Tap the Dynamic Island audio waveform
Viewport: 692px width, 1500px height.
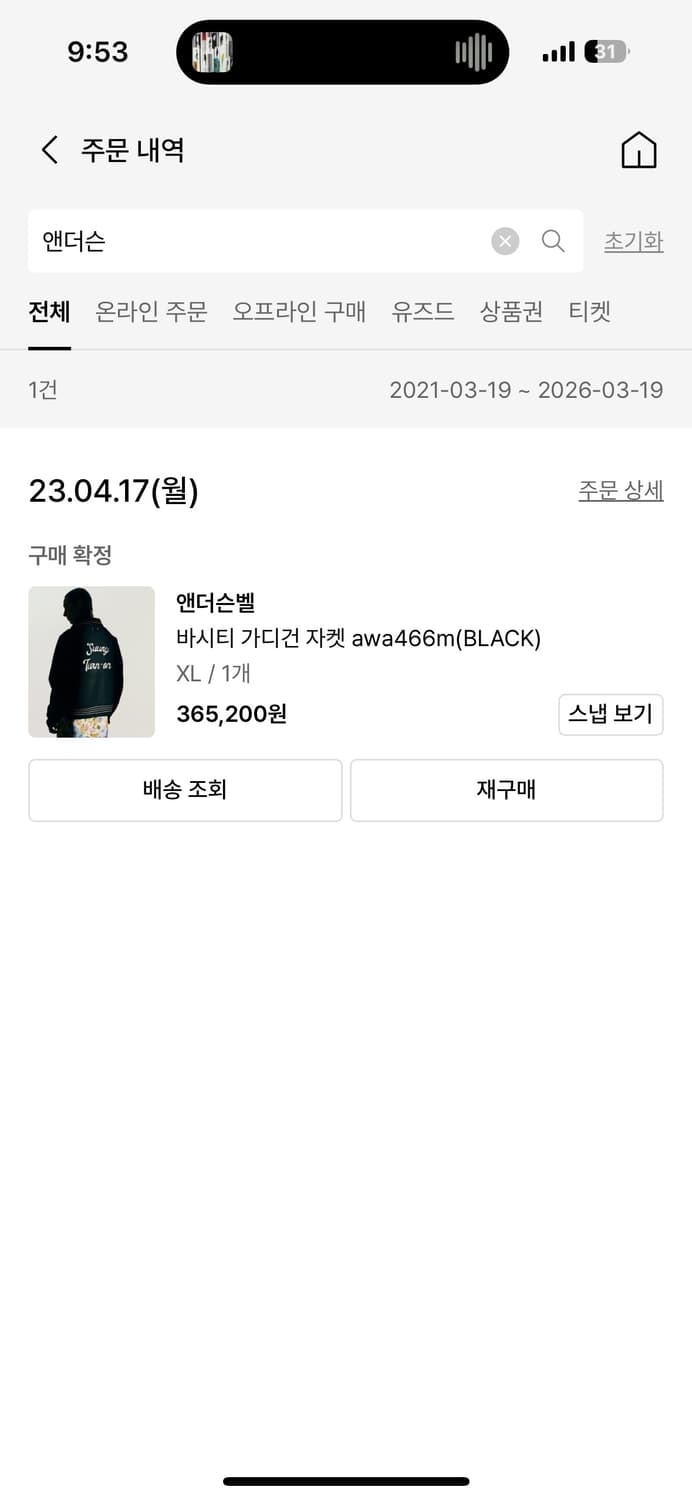474,52
